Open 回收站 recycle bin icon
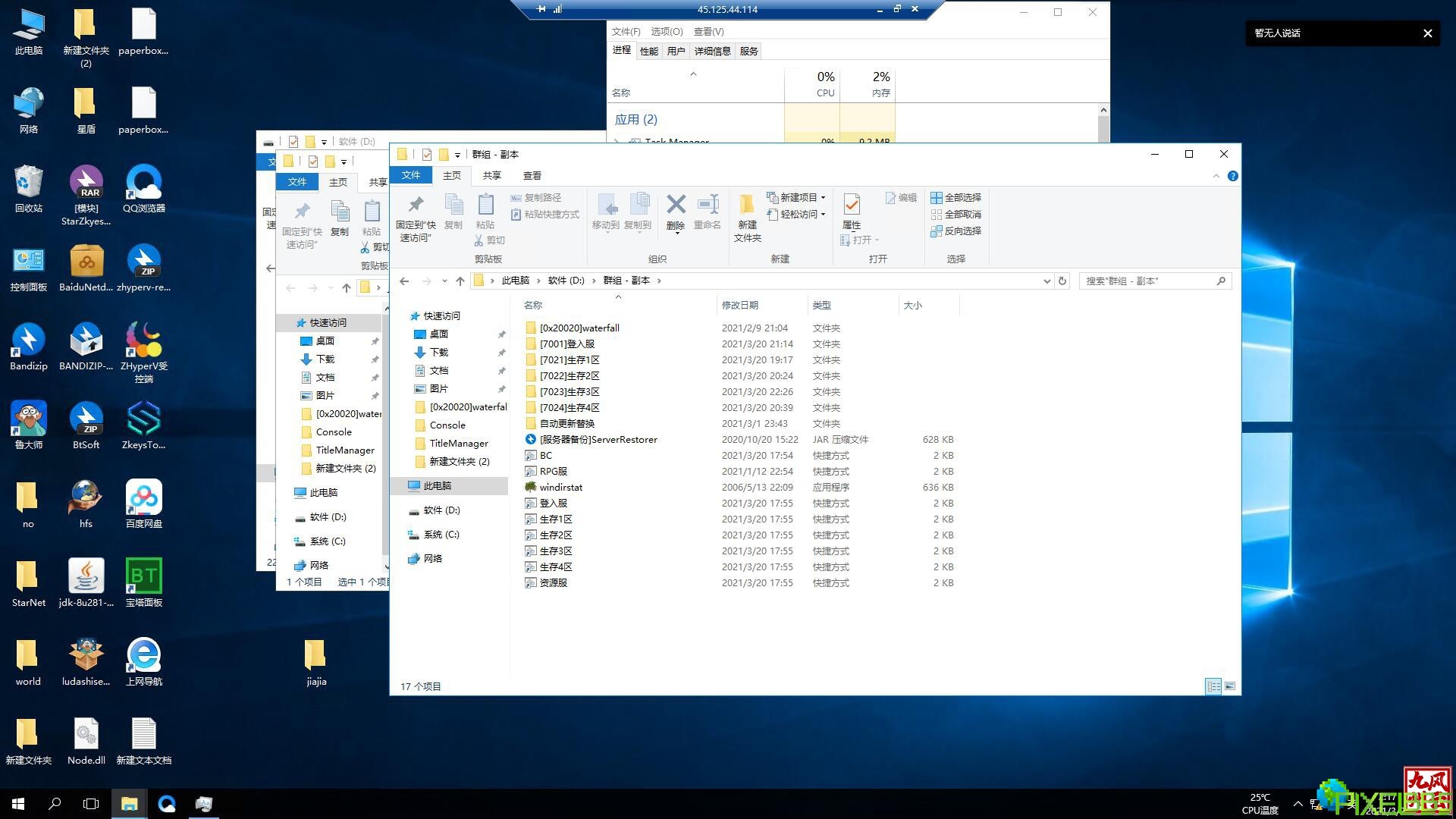The image size is (1456, 819). point(29,190)
